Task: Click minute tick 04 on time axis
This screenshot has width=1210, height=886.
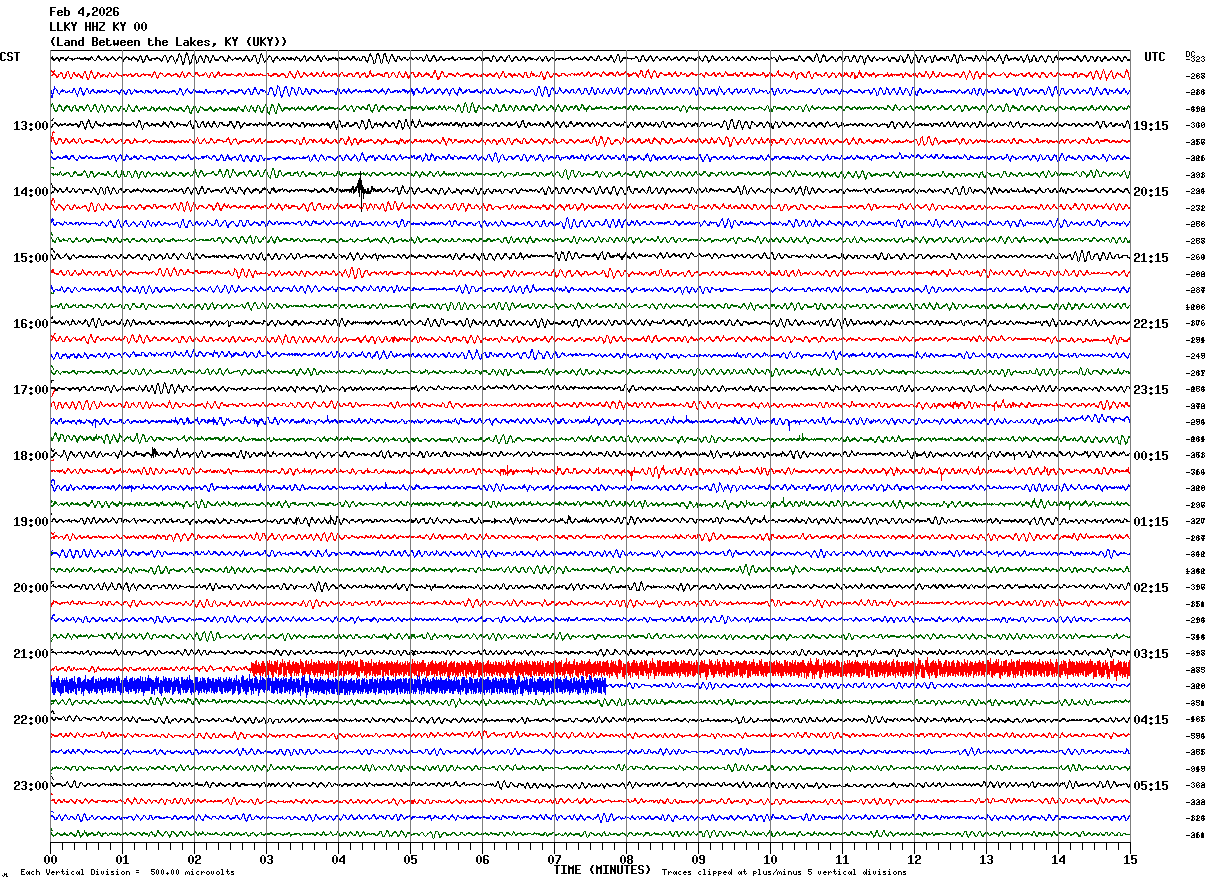Action: [x=338, y=859]
